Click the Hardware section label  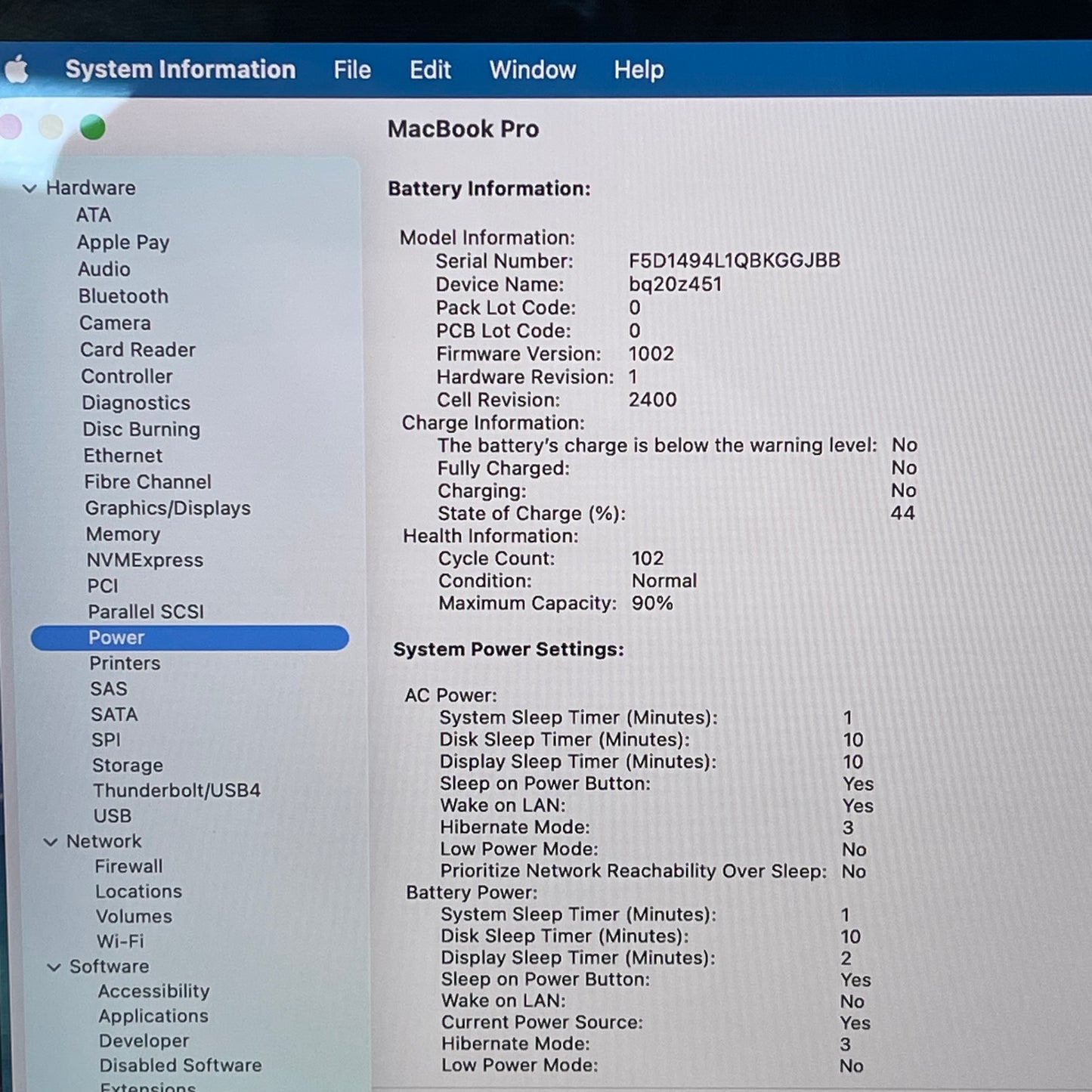point(91,188)
